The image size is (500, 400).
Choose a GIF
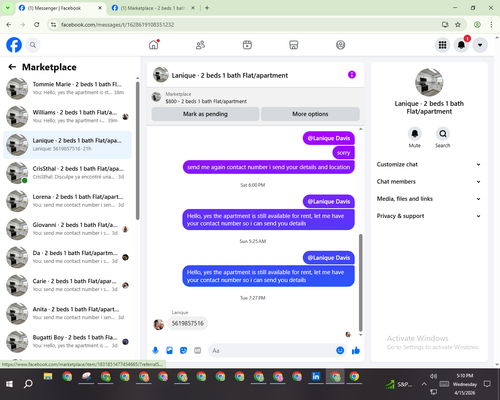point(198,350)
